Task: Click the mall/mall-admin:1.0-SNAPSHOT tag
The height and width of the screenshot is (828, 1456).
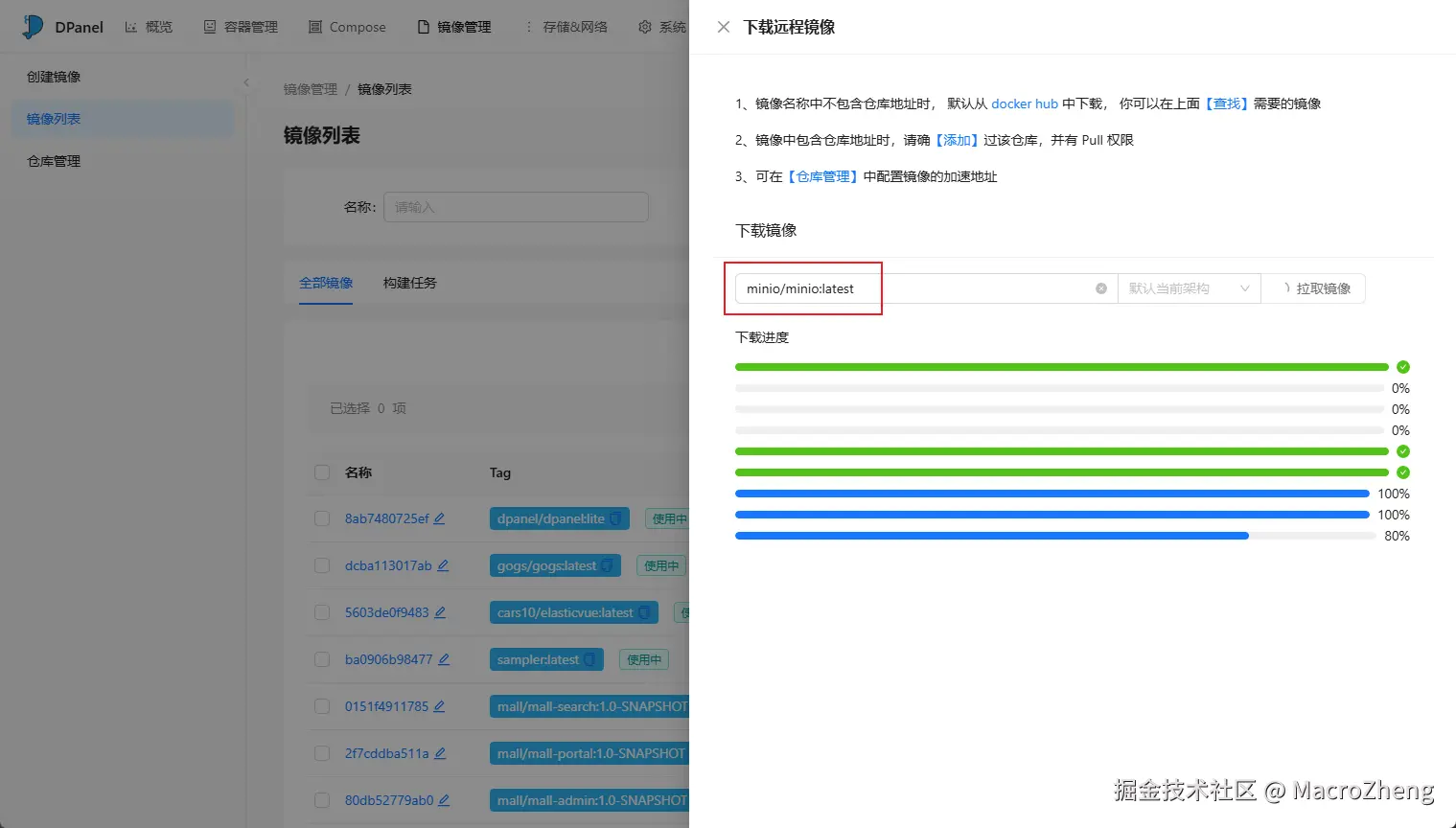Action: tap(589, 800)
